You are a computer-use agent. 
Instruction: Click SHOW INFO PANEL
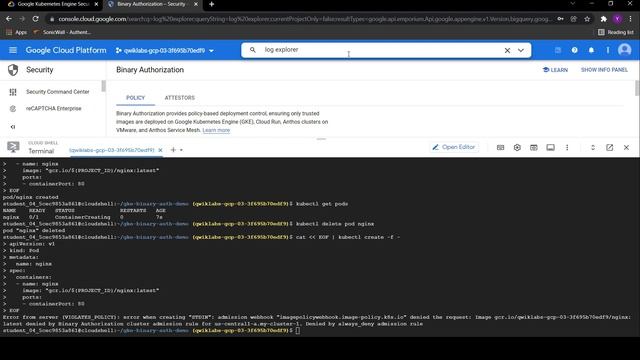pos(604,70)
